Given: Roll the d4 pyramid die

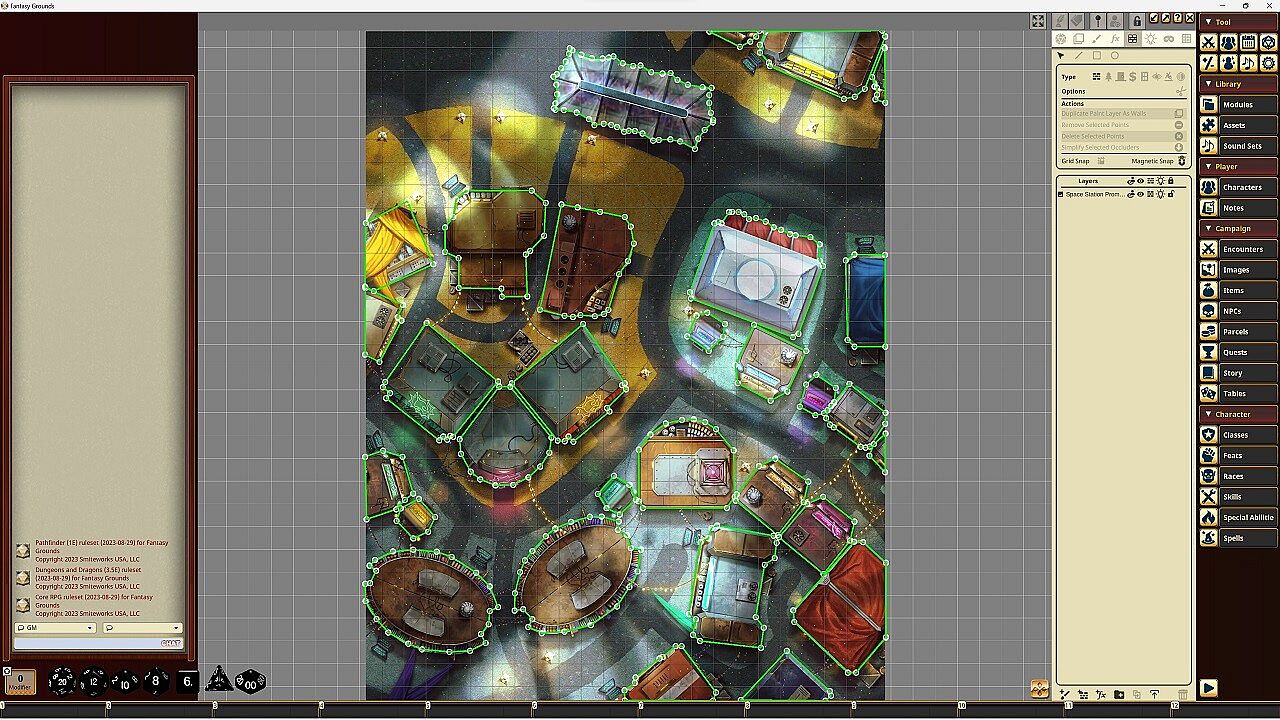Looking at the screenshot, I should pos(218,681).
